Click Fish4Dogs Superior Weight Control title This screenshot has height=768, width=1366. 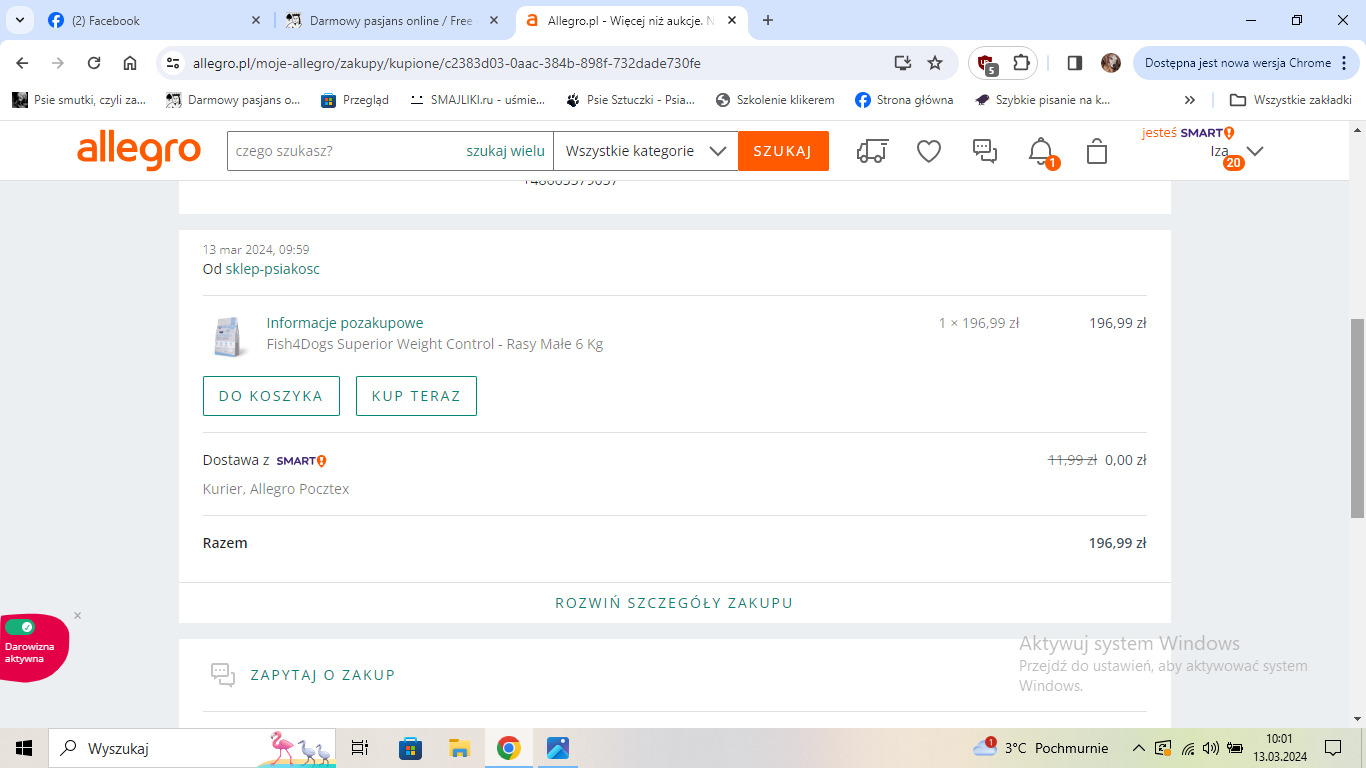click(x=434, y=344)
